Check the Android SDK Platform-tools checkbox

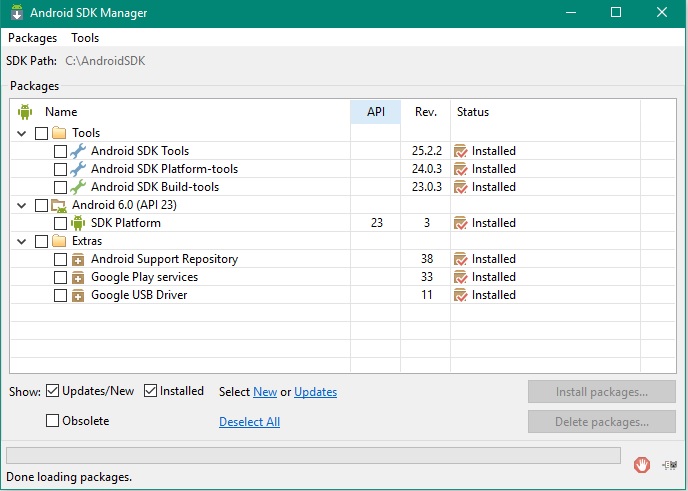tap(60, 169)
